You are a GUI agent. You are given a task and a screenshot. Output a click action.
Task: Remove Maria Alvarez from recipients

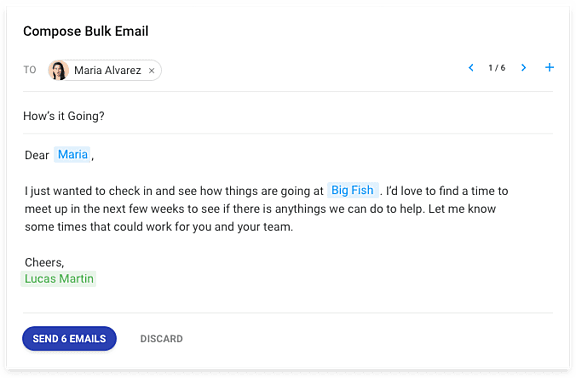click(x=151, y=71)
